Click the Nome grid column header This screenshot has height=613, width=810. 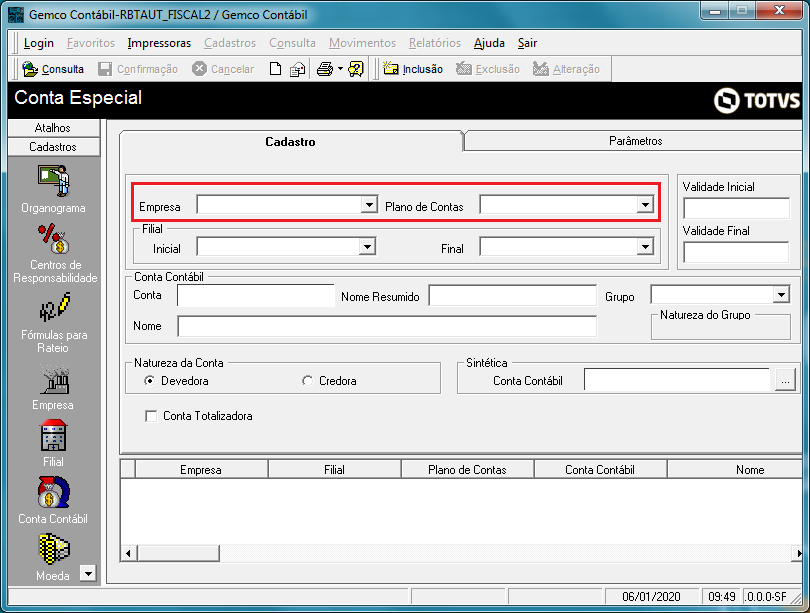(x=736, y=469)
